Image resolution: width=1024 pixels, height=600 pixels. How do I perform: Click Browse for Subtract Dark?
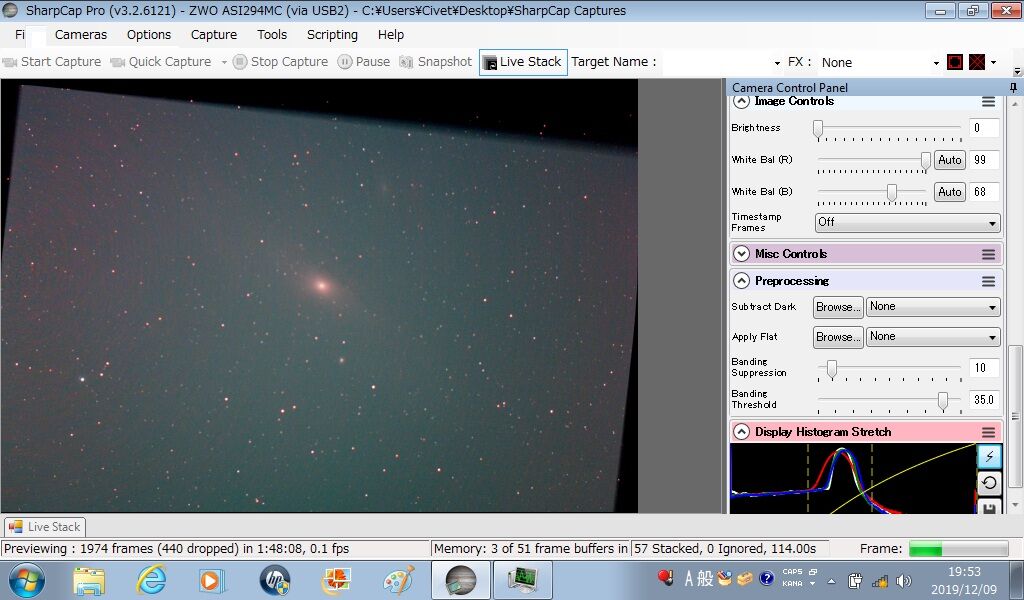(x=838, y=307)
